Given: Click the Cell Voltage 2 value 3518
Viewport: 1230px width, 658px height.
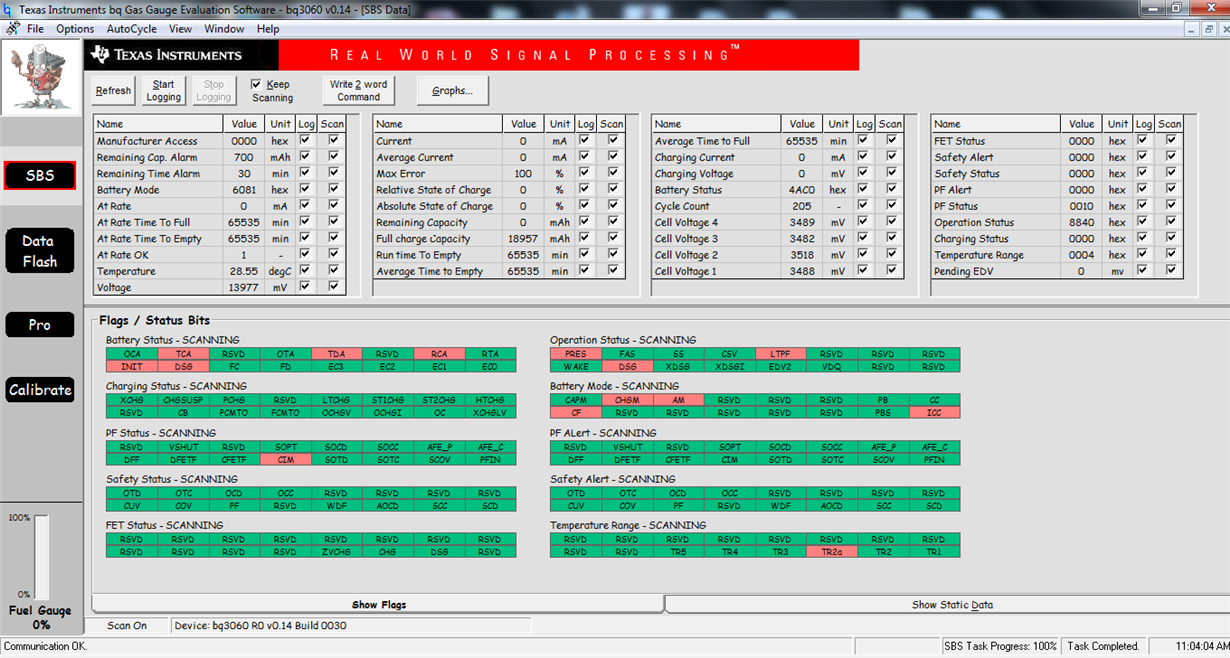Looking at the screenshot, I should tap(803, 255).
